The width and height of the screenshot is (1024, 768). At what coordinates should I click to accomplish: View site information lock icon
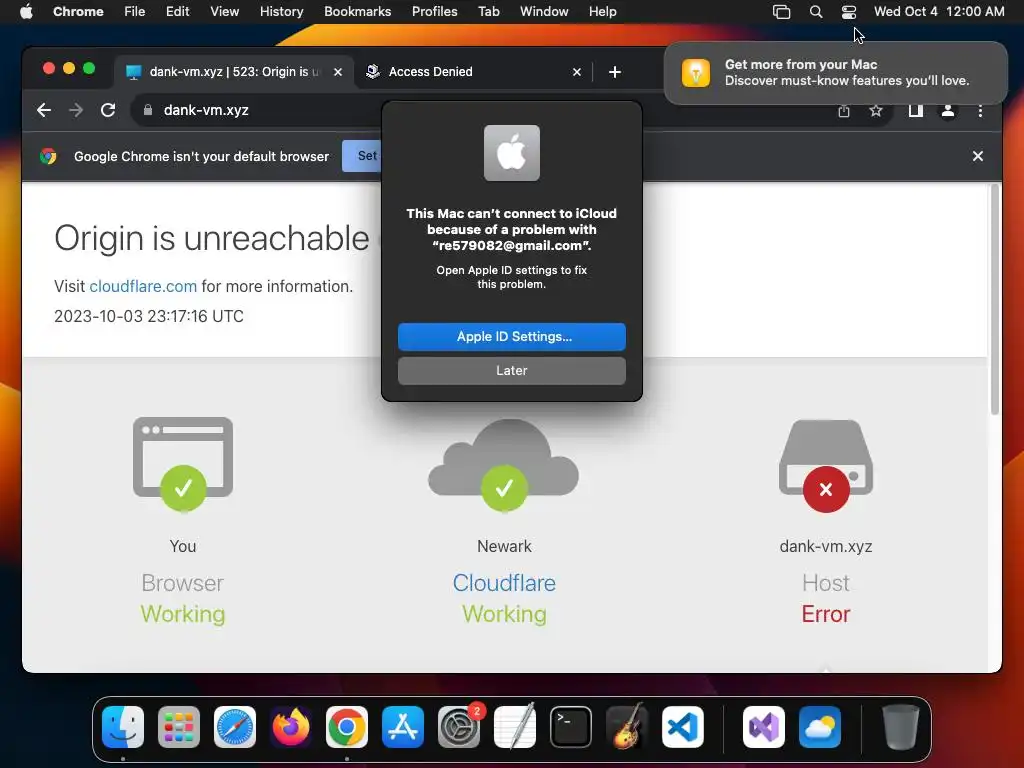tap(148, 110)
